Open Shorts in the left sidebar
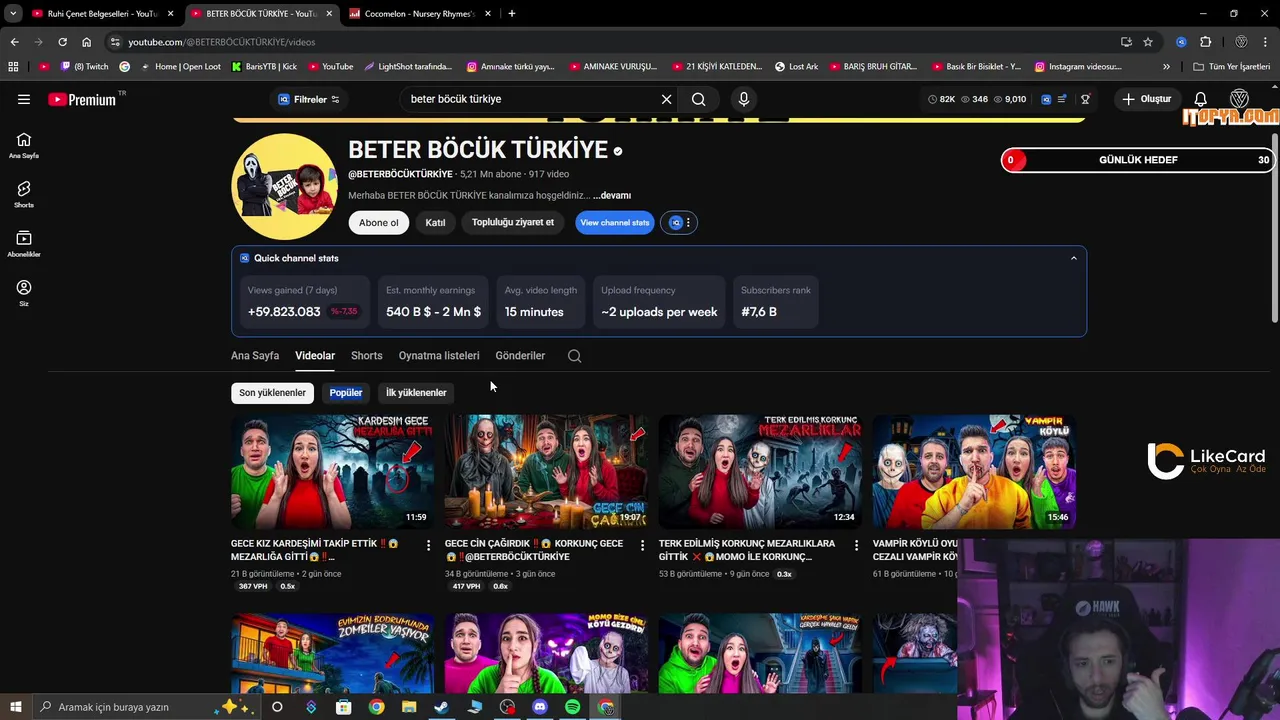The height and width of the screenshot is (720, 1280). click(x=24, y=195)
